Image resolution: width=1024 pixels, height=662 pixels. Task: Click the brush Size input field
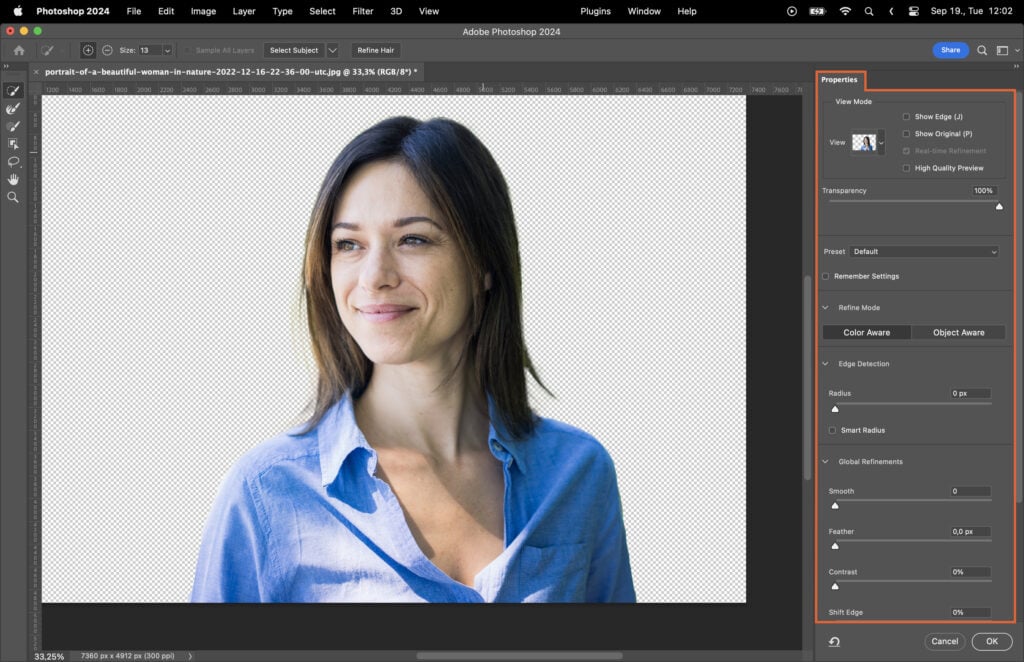tap(148, 49)
